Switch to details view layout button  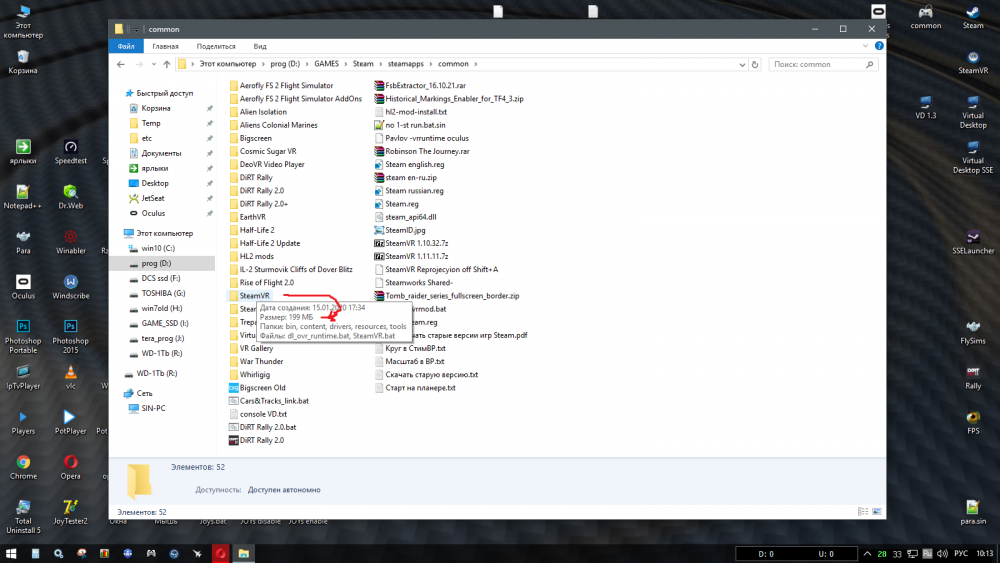863,511
